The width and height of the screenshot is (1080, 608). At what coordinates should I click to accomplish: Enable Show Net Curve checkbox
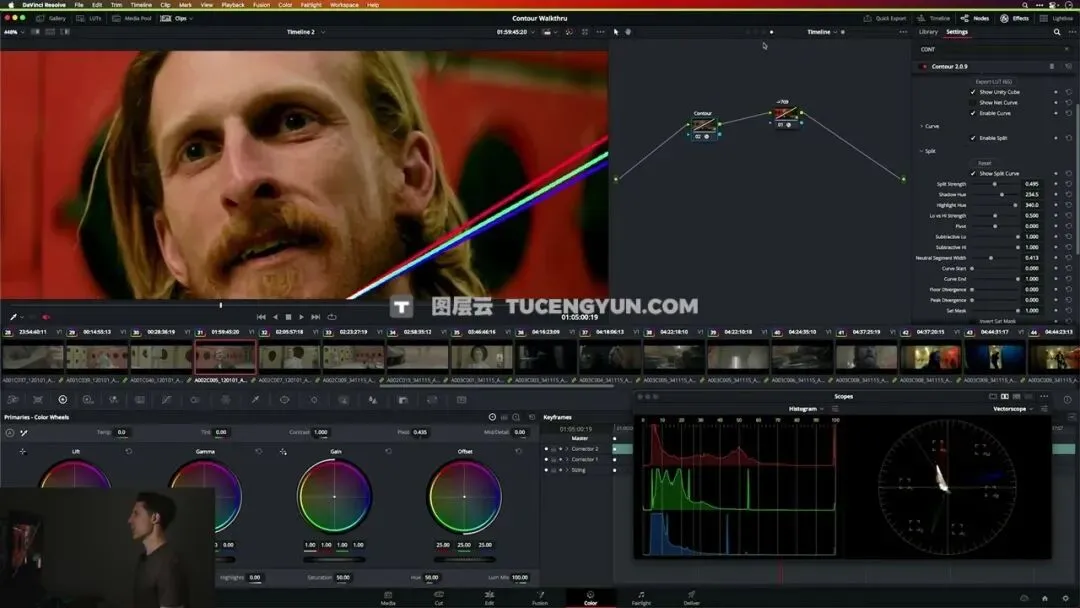973,103
